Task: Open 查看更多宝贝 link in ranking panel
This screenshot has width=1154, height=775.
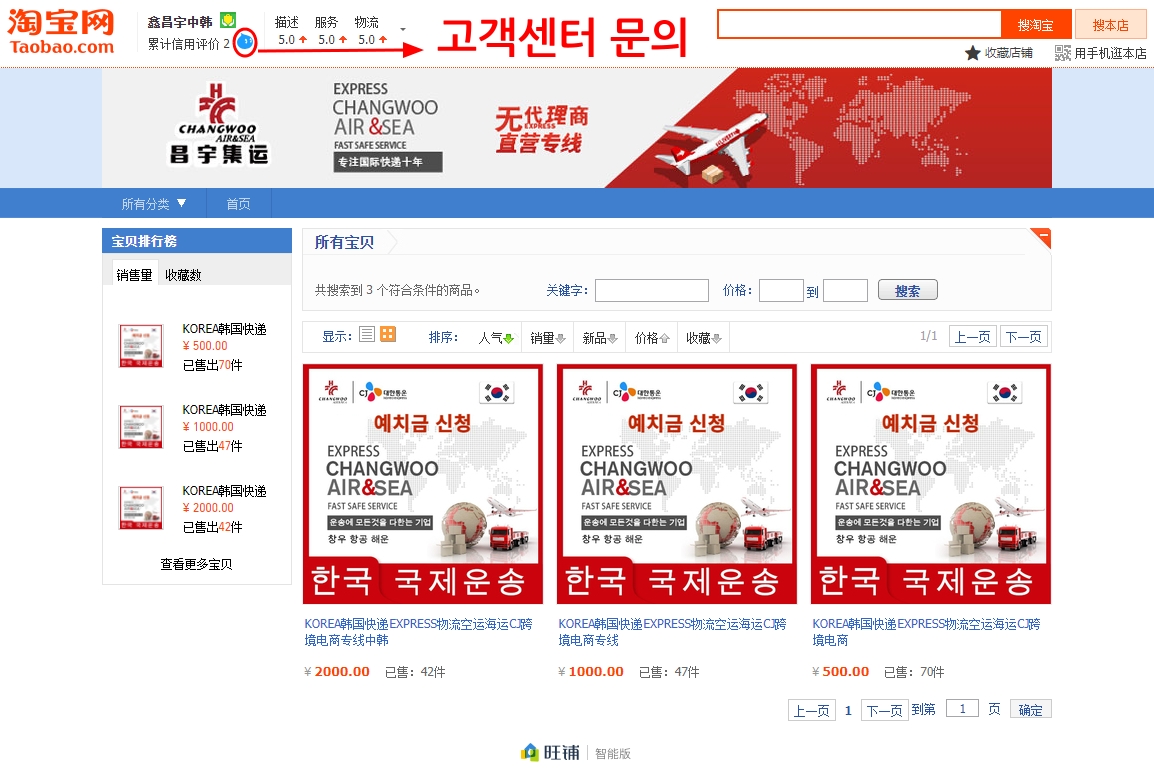Action: 197,565
